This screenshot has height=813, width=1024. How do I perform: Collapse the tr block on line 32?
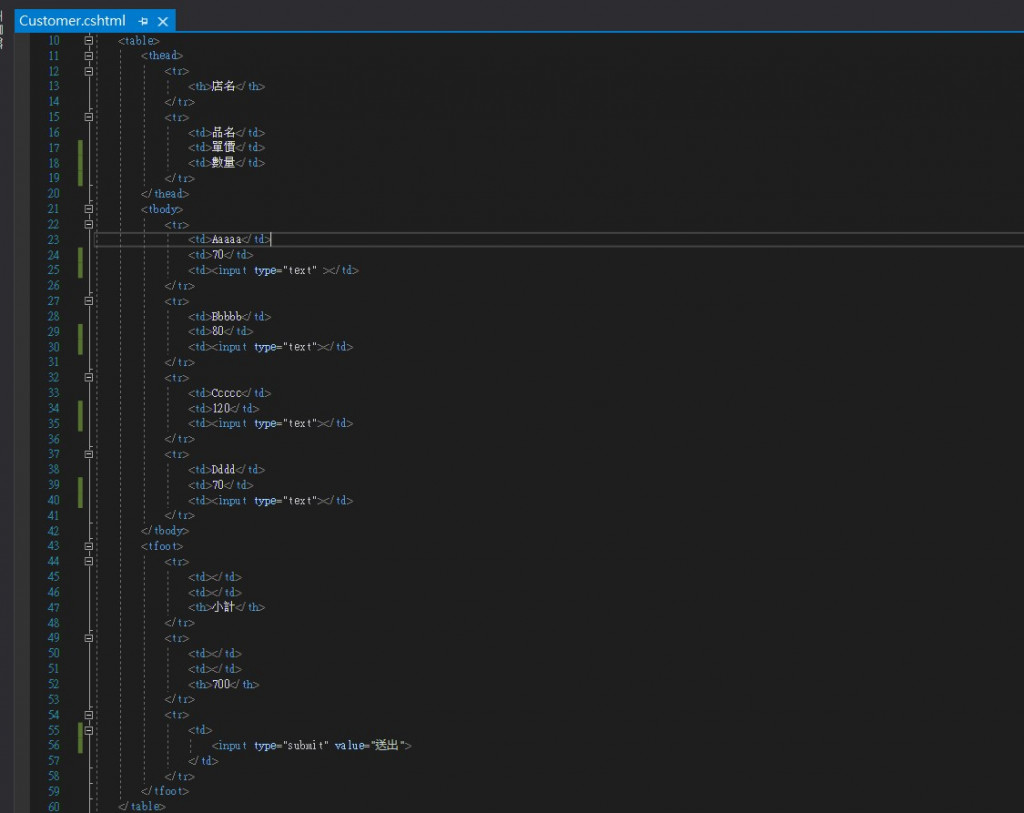(x=89, y=377)
